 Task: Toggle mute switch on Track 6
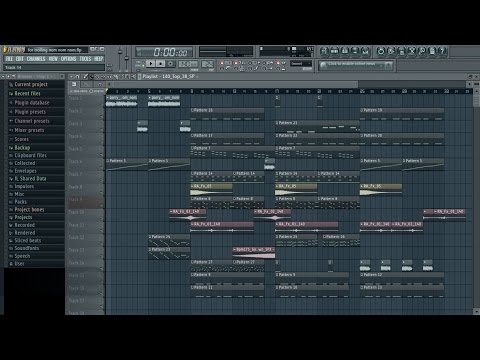pyautogui.click(x=101, y=167)
